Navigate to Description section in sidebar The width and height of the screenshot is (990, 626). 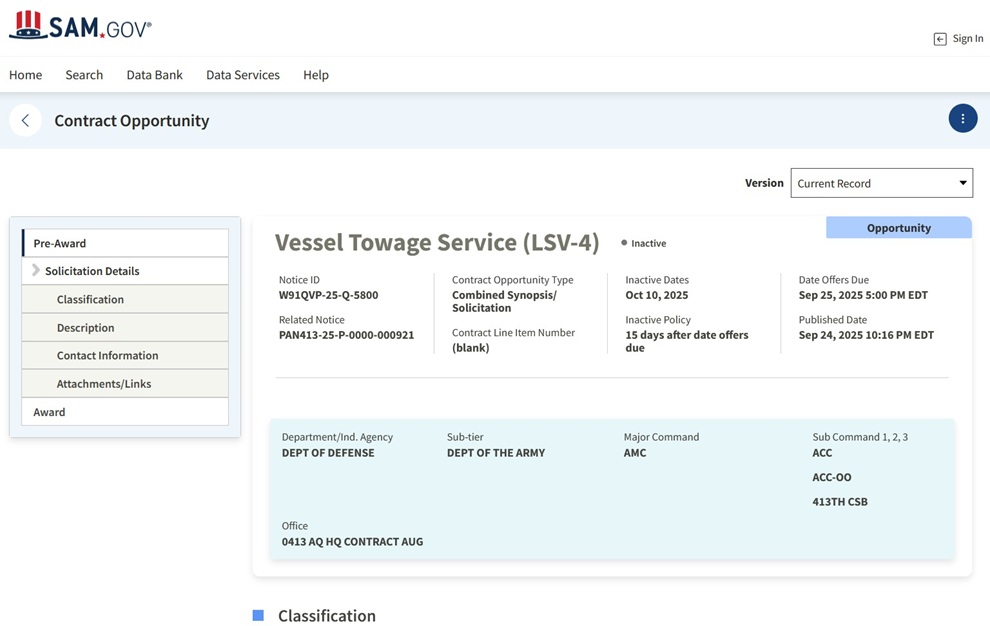(x=85, y=327)
